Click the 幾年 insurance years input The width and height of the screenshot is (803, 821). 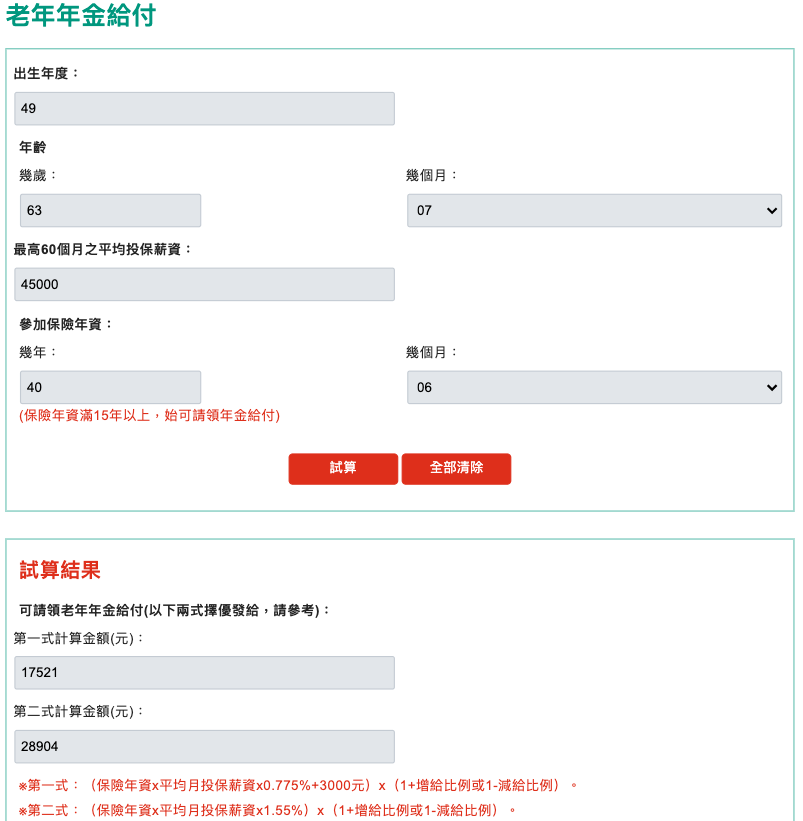coord(110,387)
